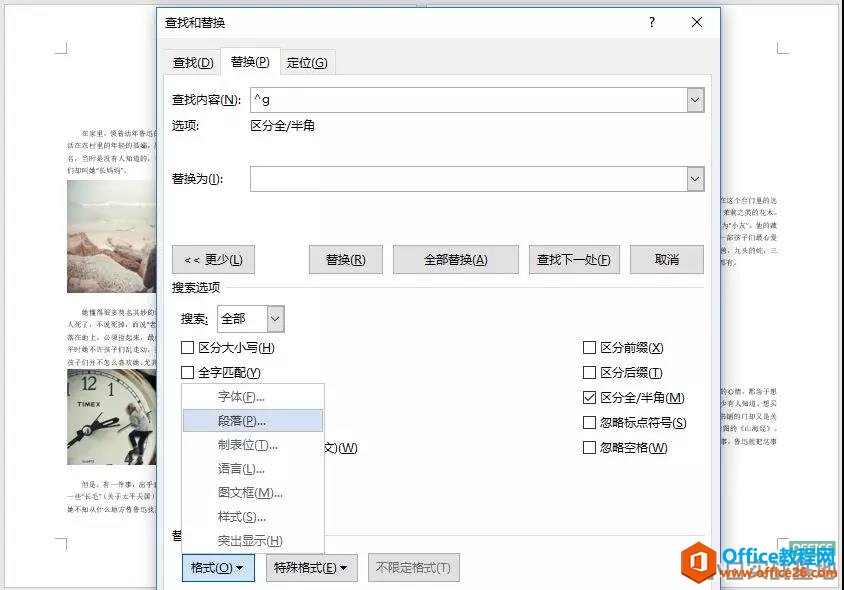Open the 格式 dropdown button
This screenshot has height=590, width=844.
[217, 567]
